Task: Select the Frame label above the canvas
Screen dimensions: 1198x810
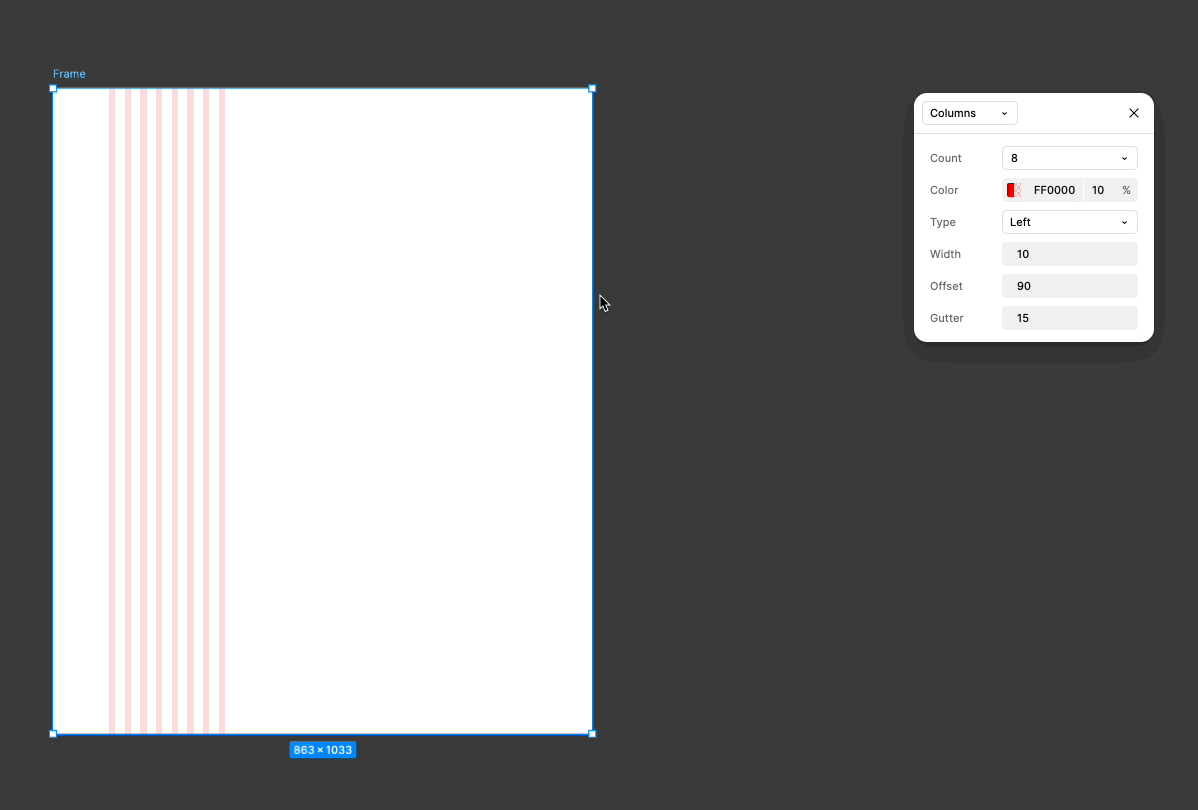Action: pyautogui.click(x=69, y=73)
